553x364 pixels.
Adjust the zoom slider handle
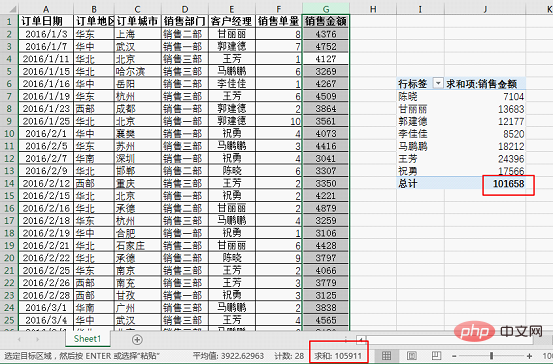(x=491, y=356)
